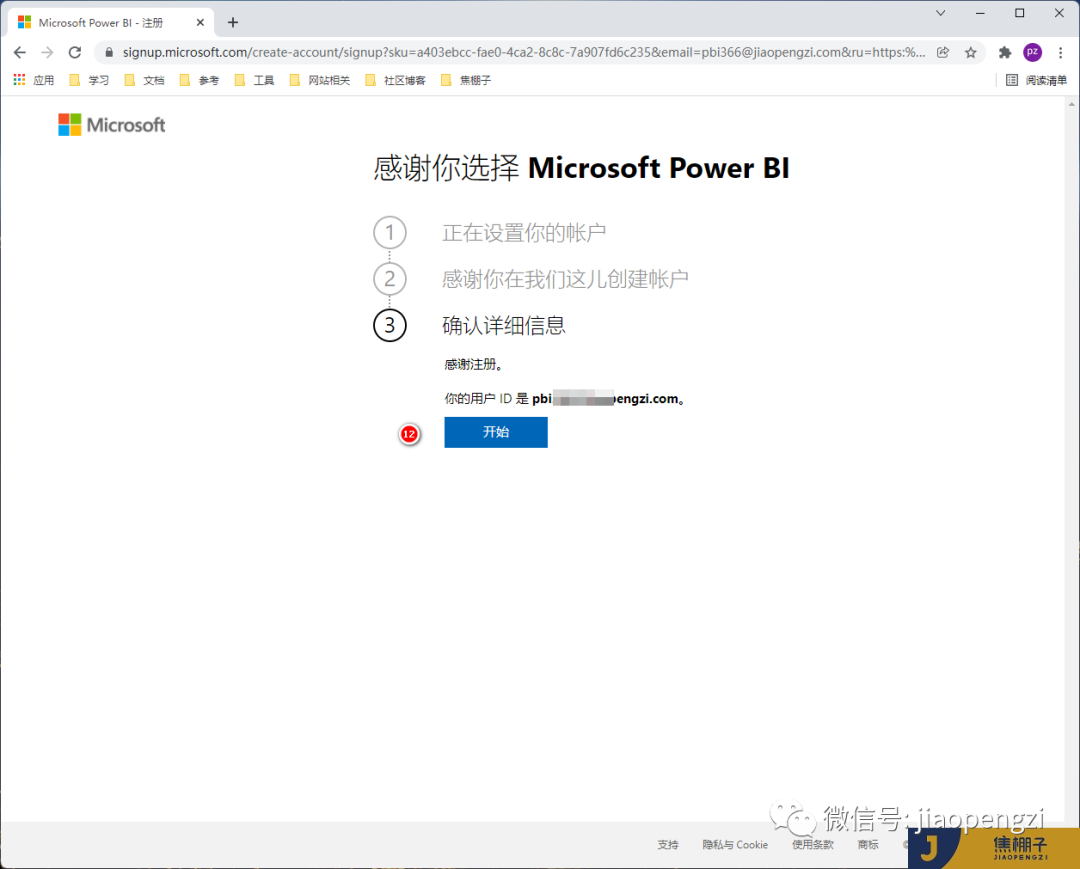This screenshot has width=1080, height=869.
Task: Open the 焦棚子 bookmark folder
Action: (466, 81)
